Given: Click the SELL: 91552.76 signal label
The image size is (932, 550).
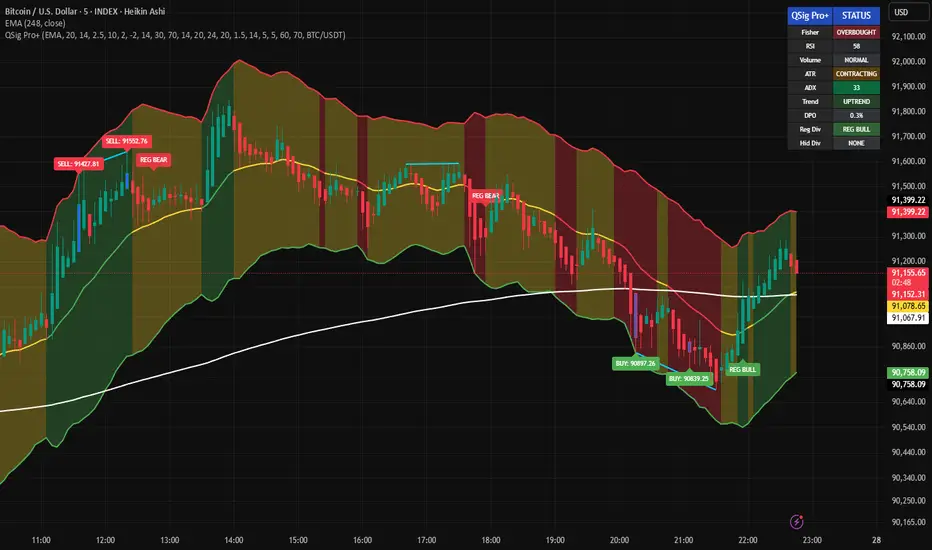Looking at the screenshot, I should (127, 142).
